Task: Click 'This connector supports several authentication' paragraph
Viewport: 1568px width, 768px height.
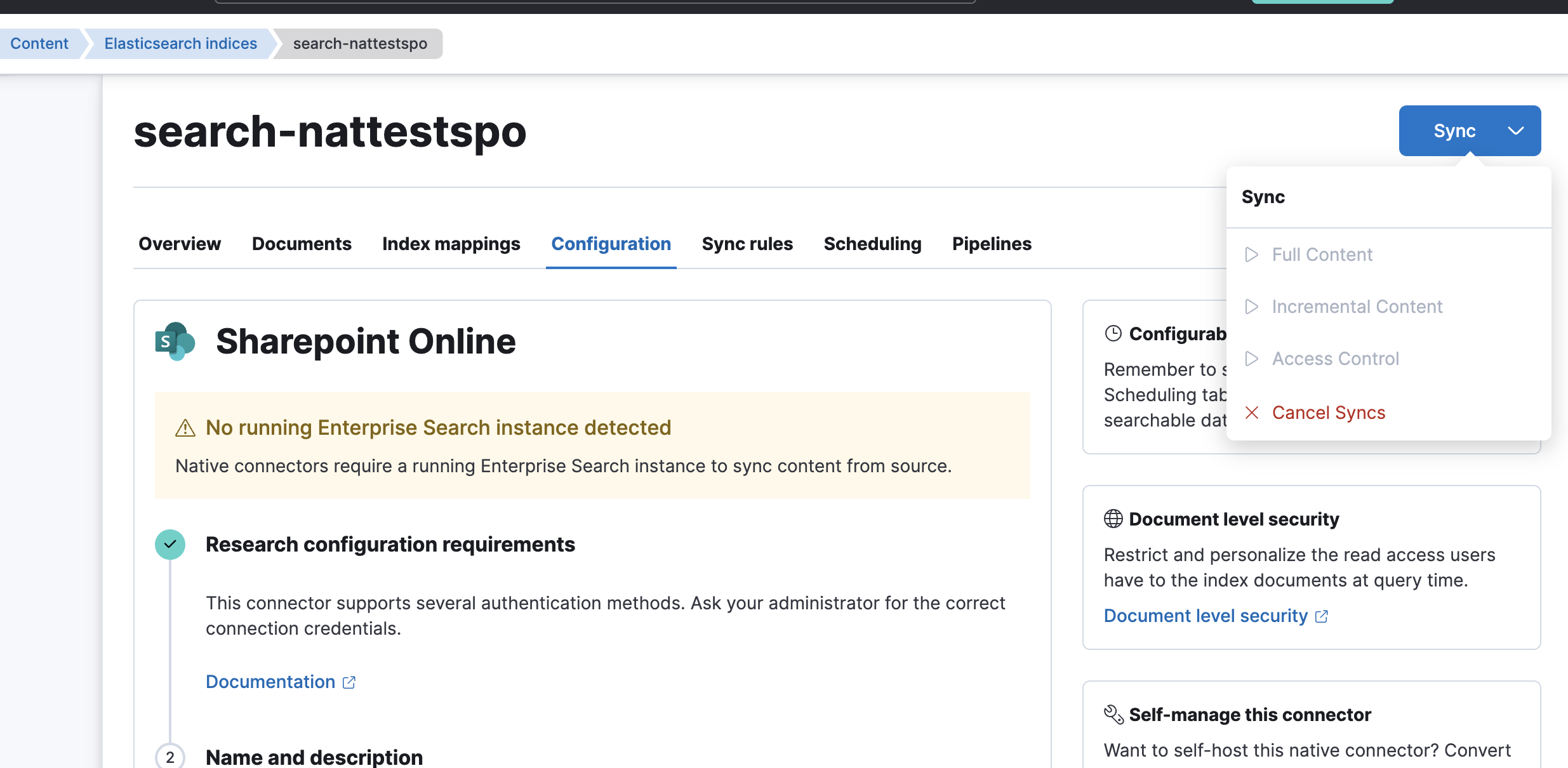Action: pyautogui.click(x=606, y=616)
